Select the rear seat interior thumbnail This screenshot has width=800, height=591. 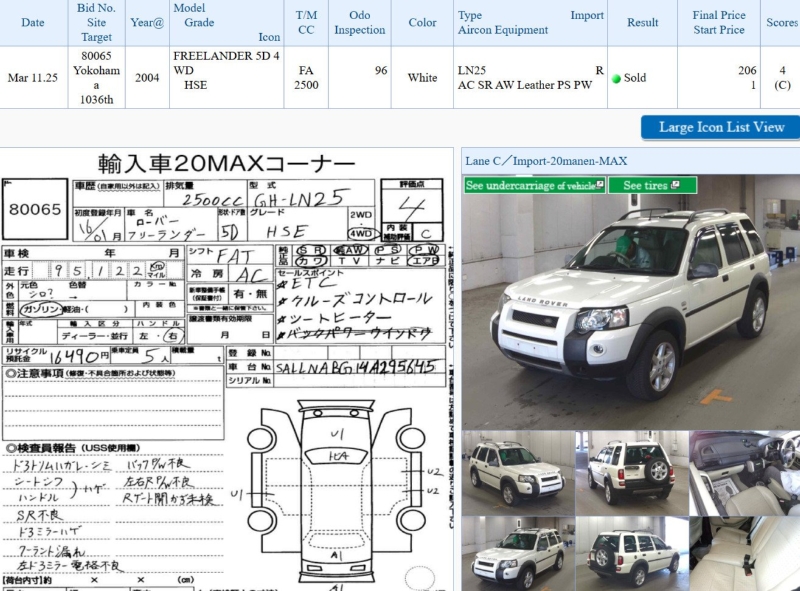click(x=743, y=553)
